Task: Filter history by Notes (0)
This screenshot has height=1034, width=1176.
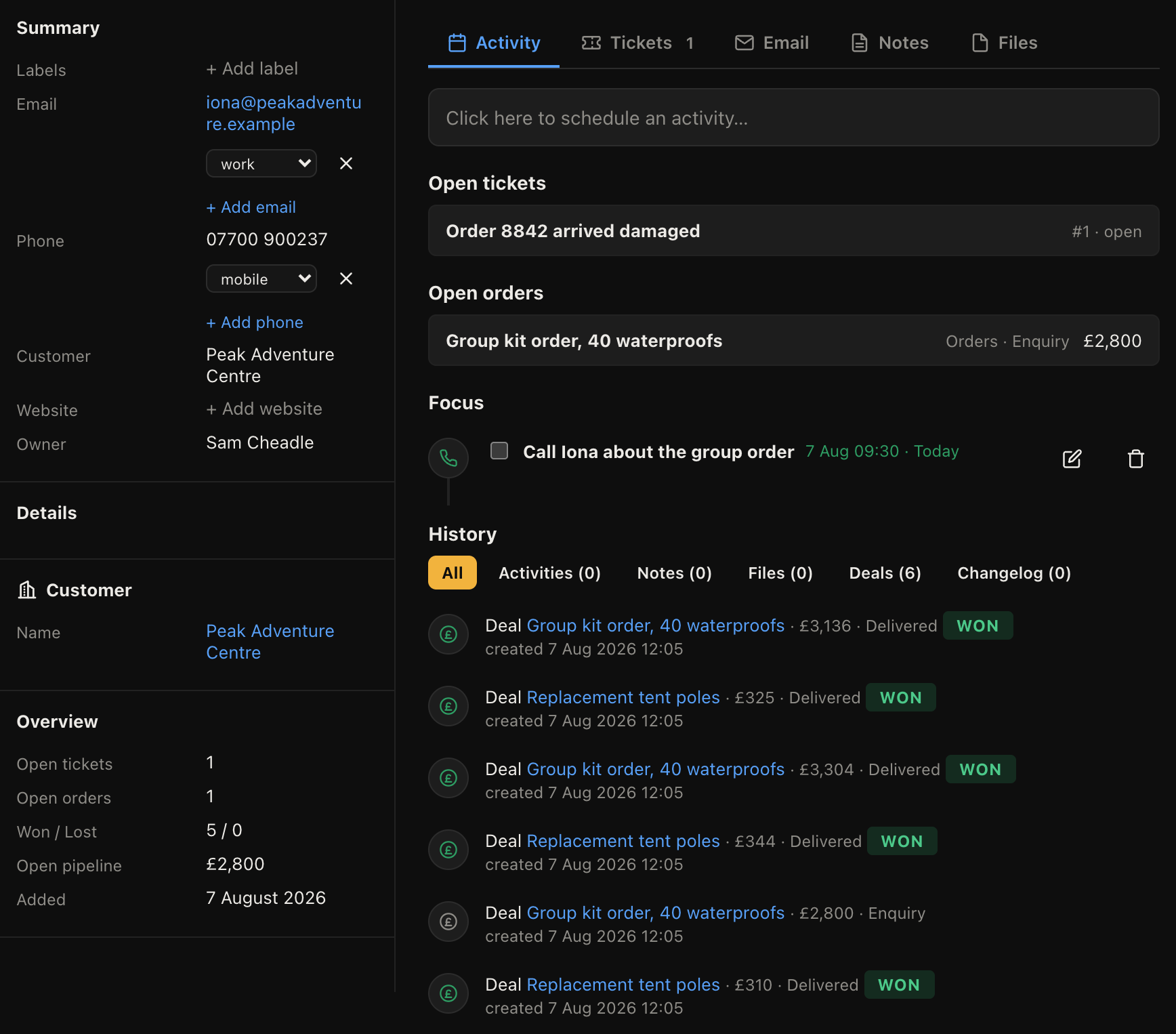Action: pos(675,573)
